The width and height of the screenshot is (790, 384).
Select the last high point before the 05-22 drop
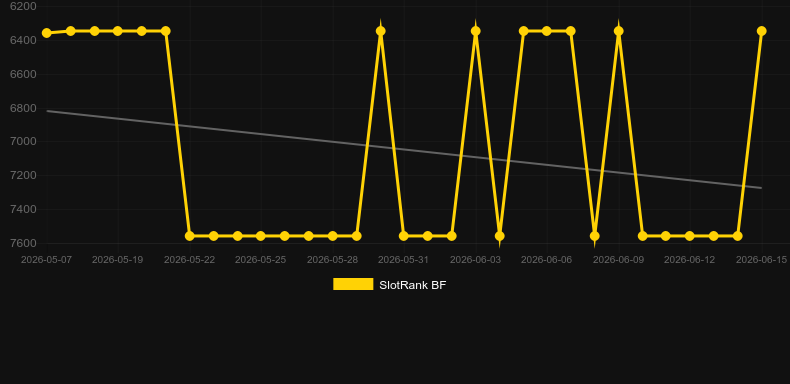(x=166, y=31)
